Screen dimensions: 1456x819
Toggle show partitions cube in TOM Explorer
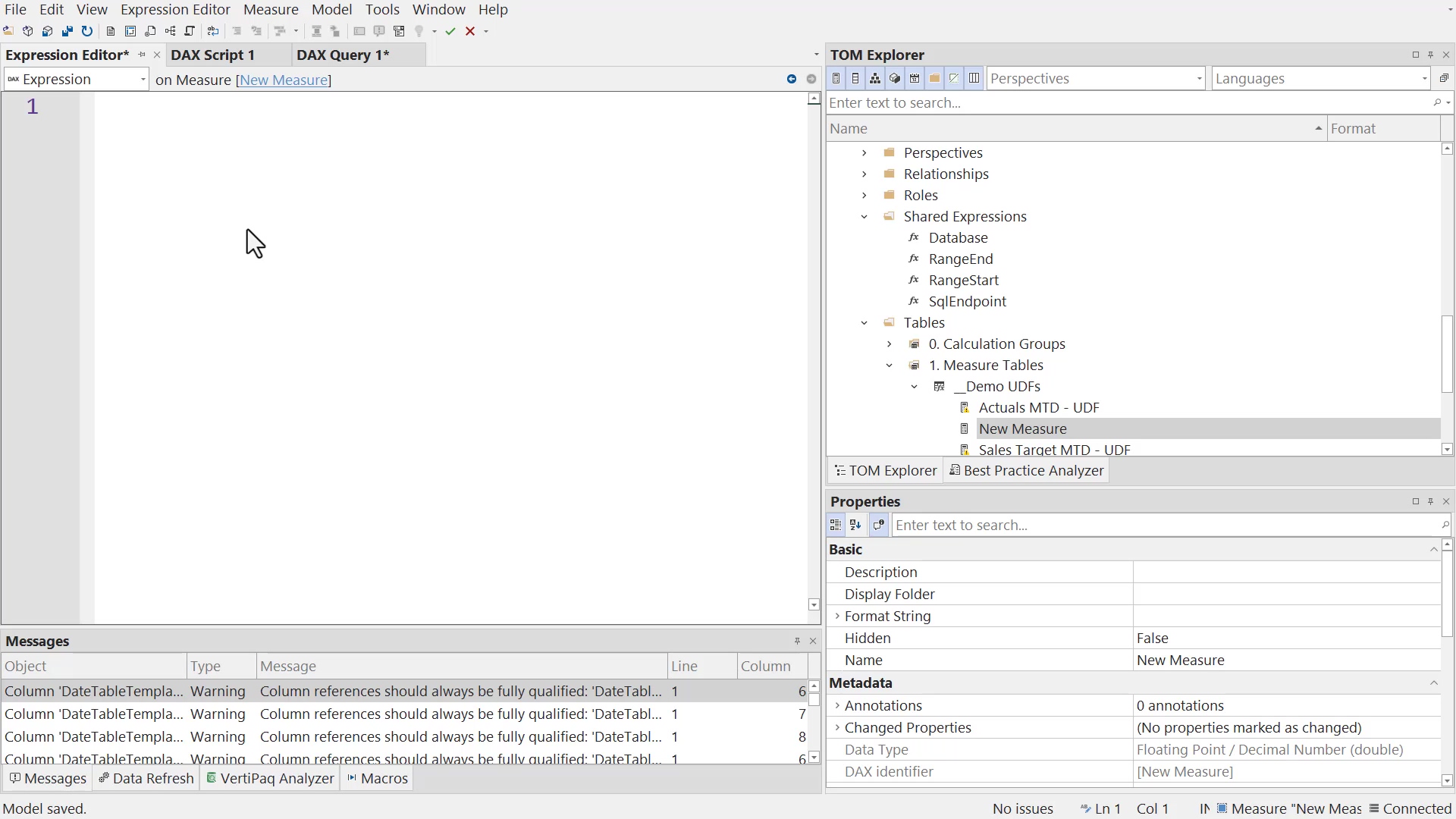coord(895,78)
